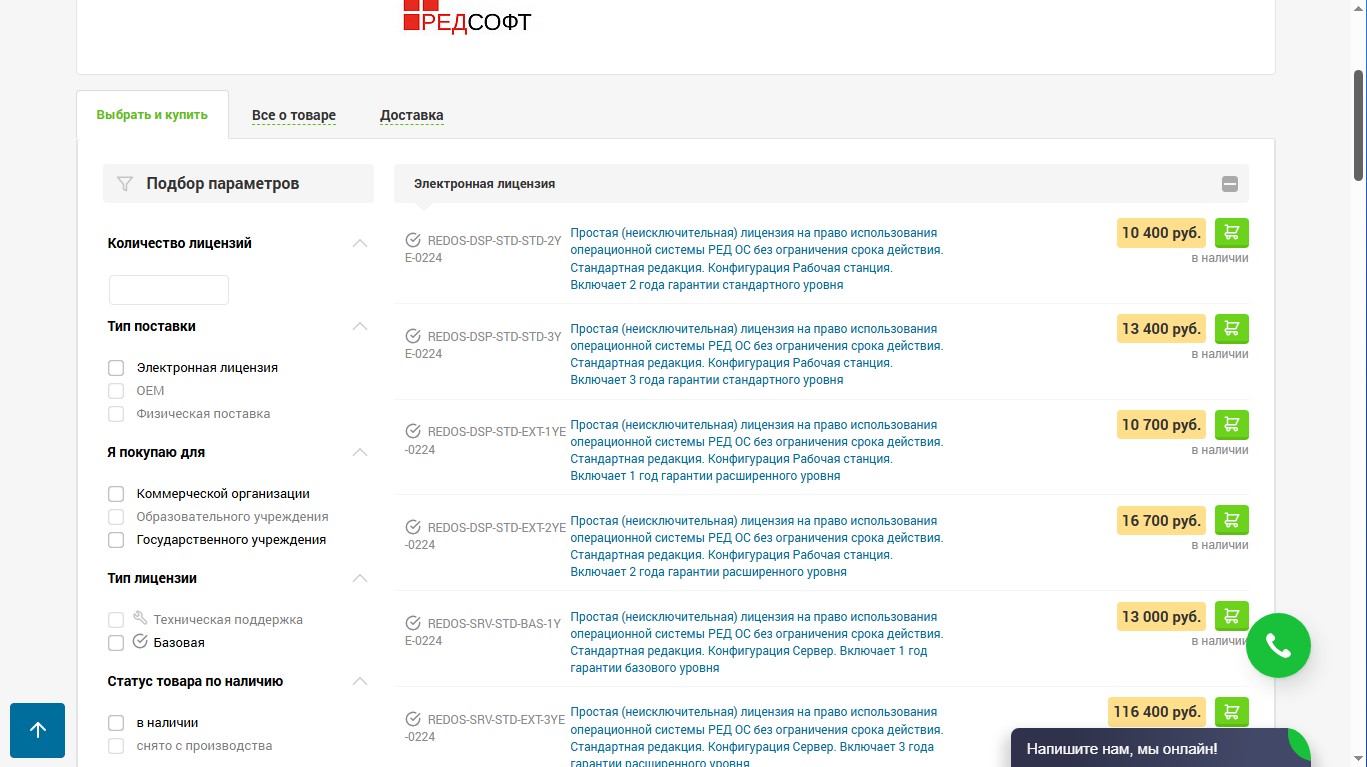Viewport: 1367px width, 767px height.
Task: Open description link of REDOS-SRV-STD-EXT-3Y license
Action: click(x=757, y=738)
